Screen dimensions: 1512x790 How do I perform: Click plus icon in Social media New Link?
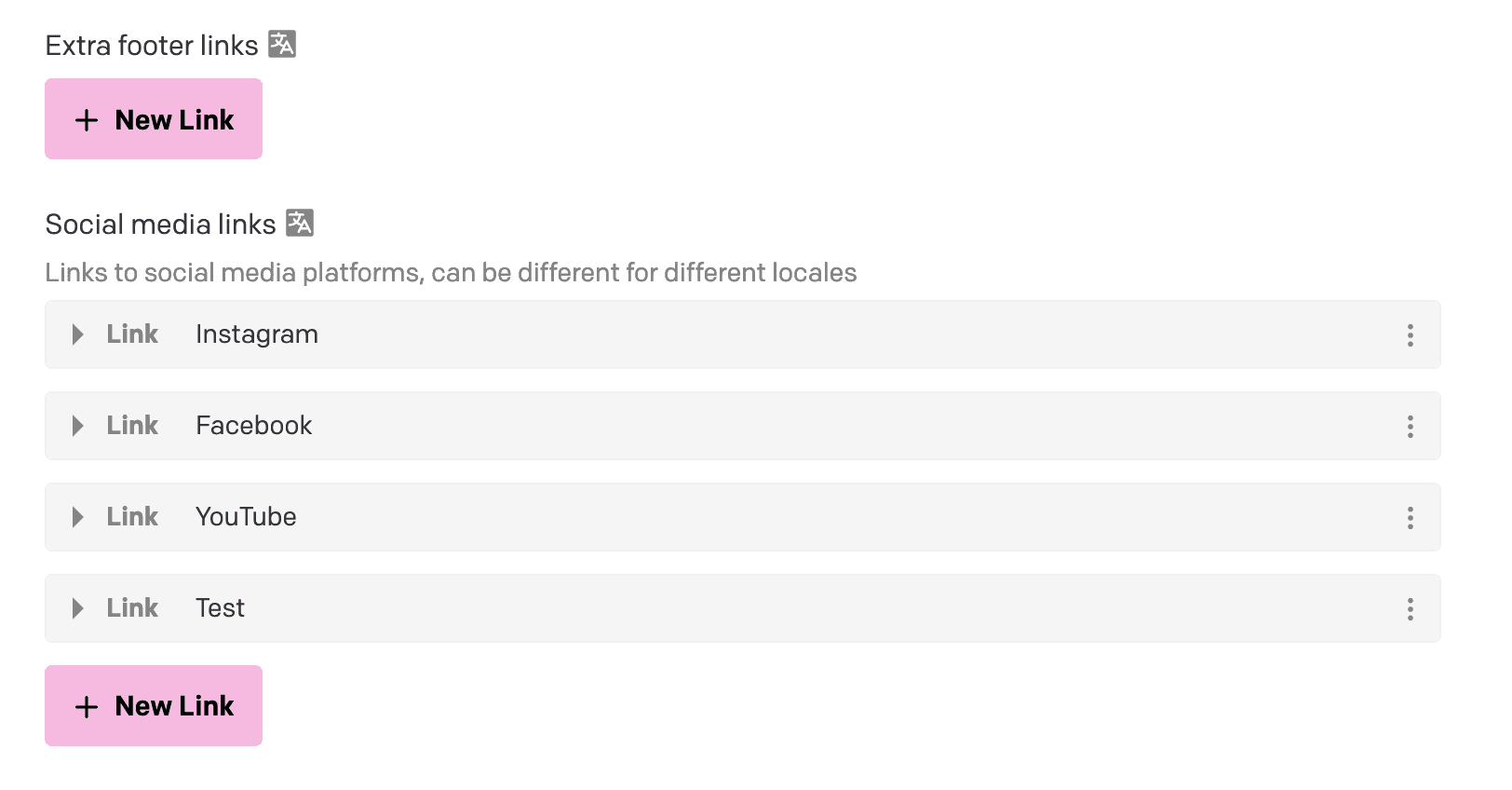(87, 707)
